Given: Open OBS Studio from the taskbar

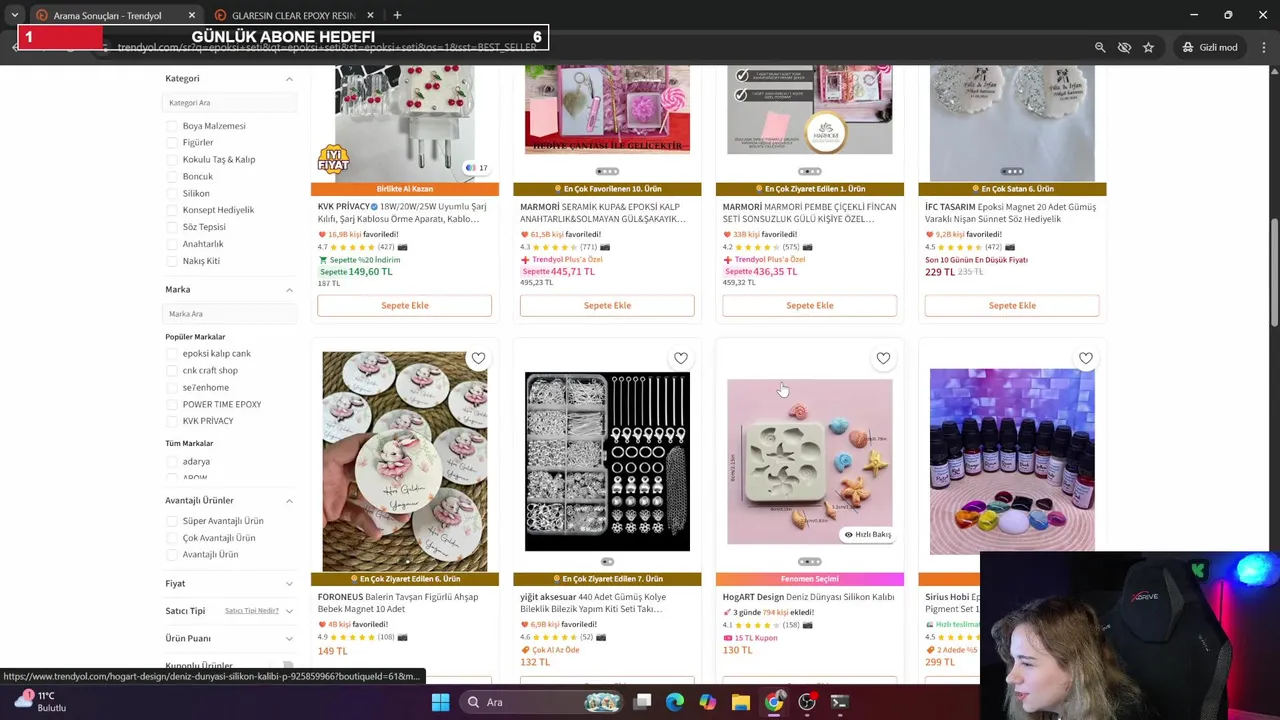Looking at the screenshot, I should (x=807, y=702).
